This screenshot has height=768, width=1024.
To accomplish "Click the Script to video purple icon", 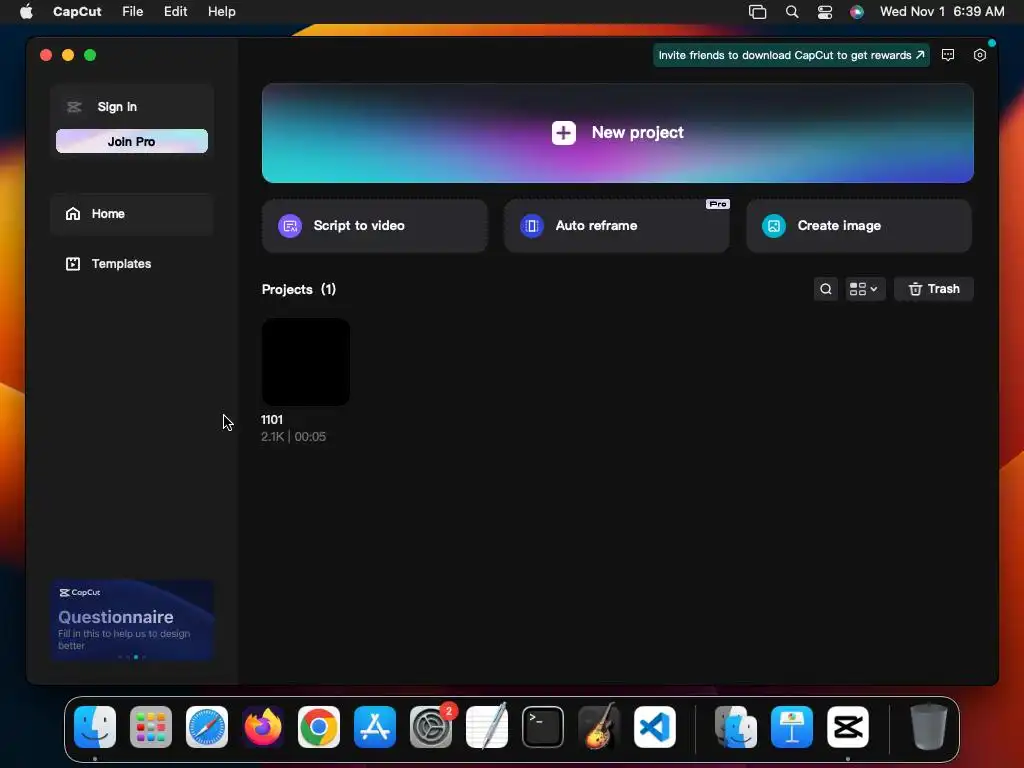I will tap(290, 226).
